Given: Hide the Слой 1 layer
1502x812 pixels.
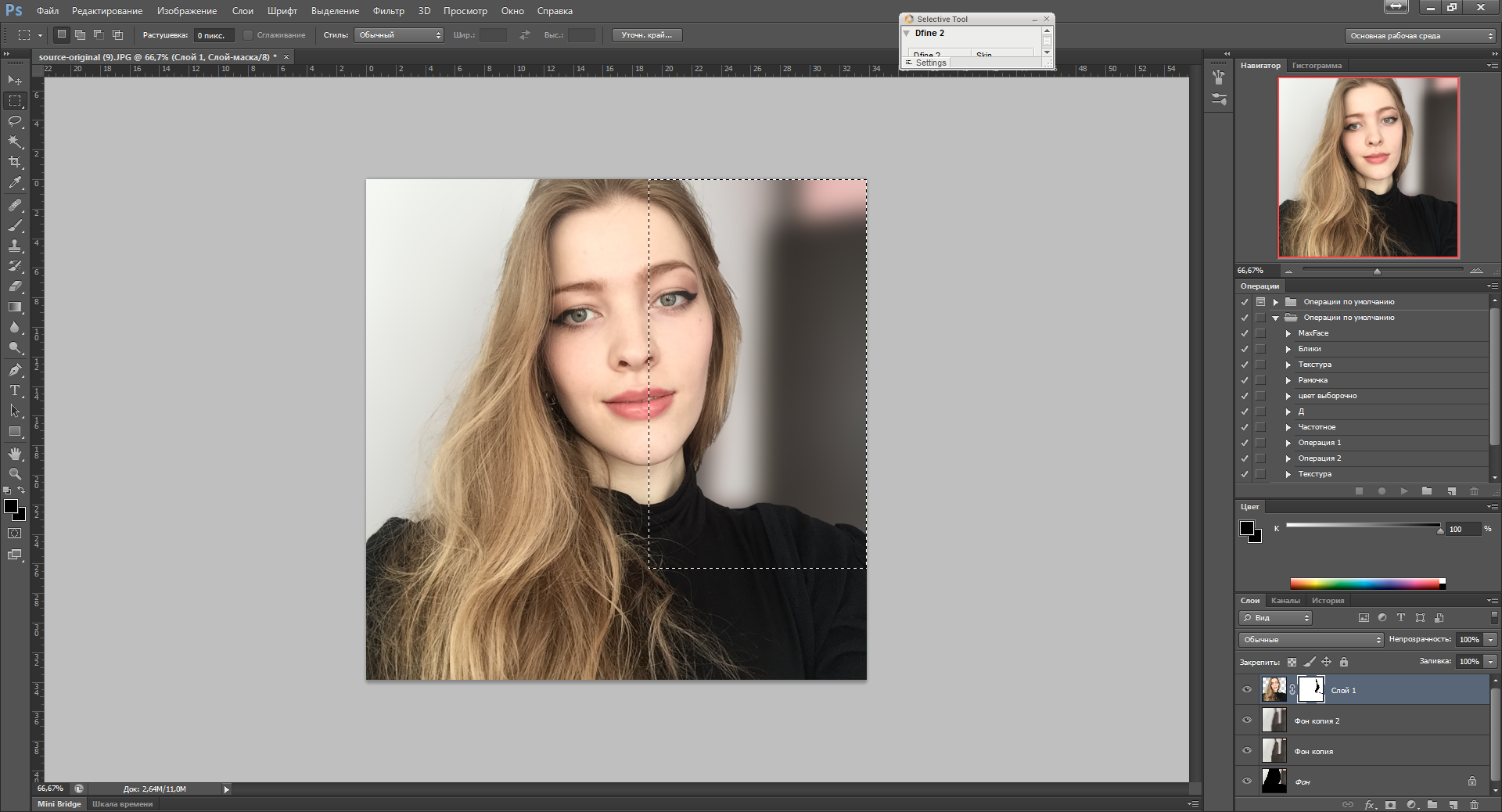Looking at the screenshot, I should click(1247, 690).
